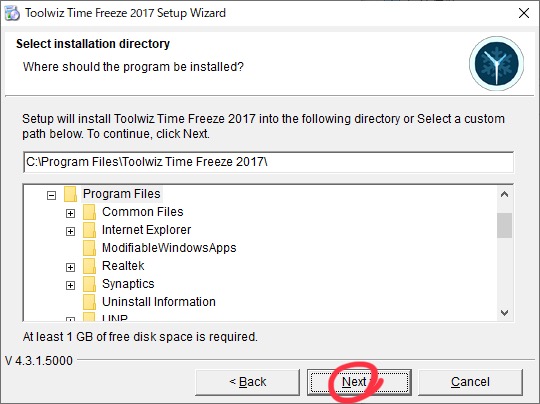Click the setup wizard title bar icon
The image size is (540, 404).
tap(12, 13)
